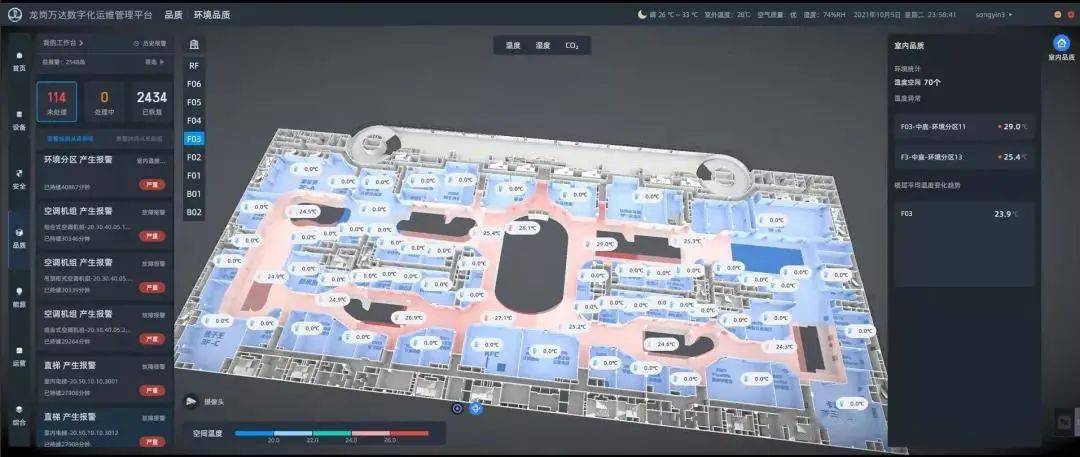Click the blue compass view-reset icon

[x=475, y=408]
